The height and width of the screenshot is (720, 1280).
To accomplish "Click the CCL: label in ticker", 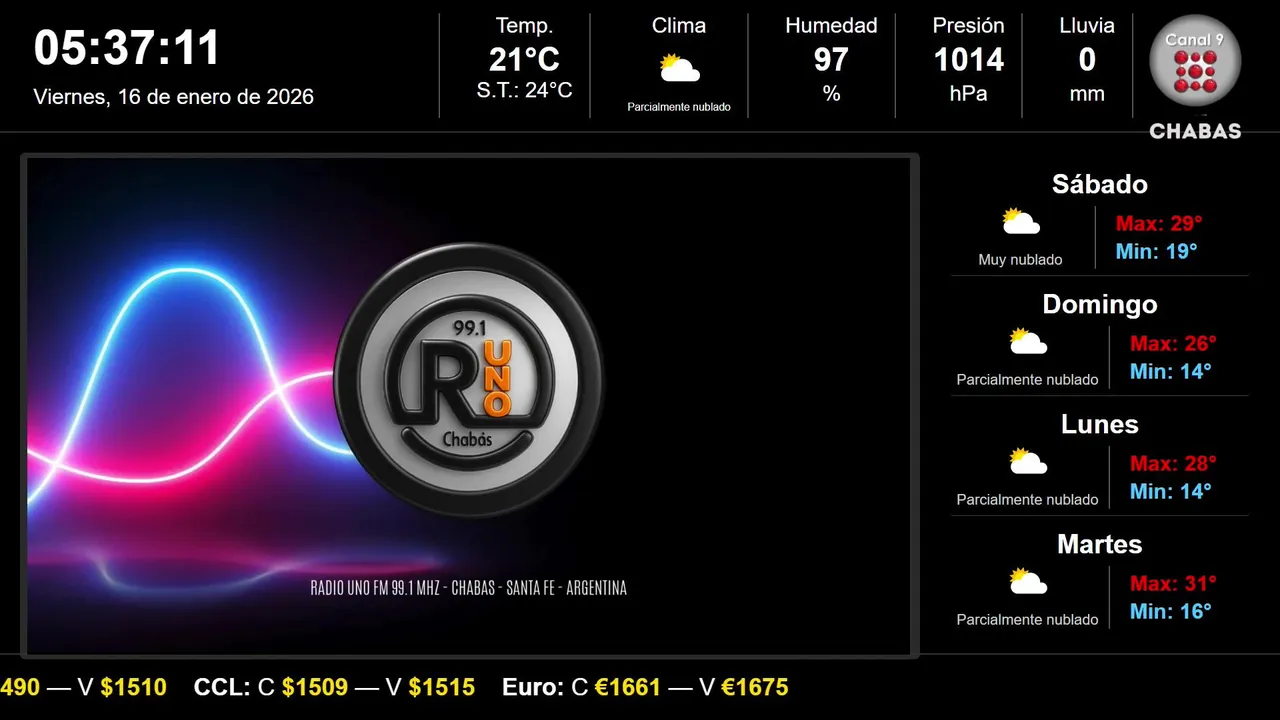I will pos(222,687).
